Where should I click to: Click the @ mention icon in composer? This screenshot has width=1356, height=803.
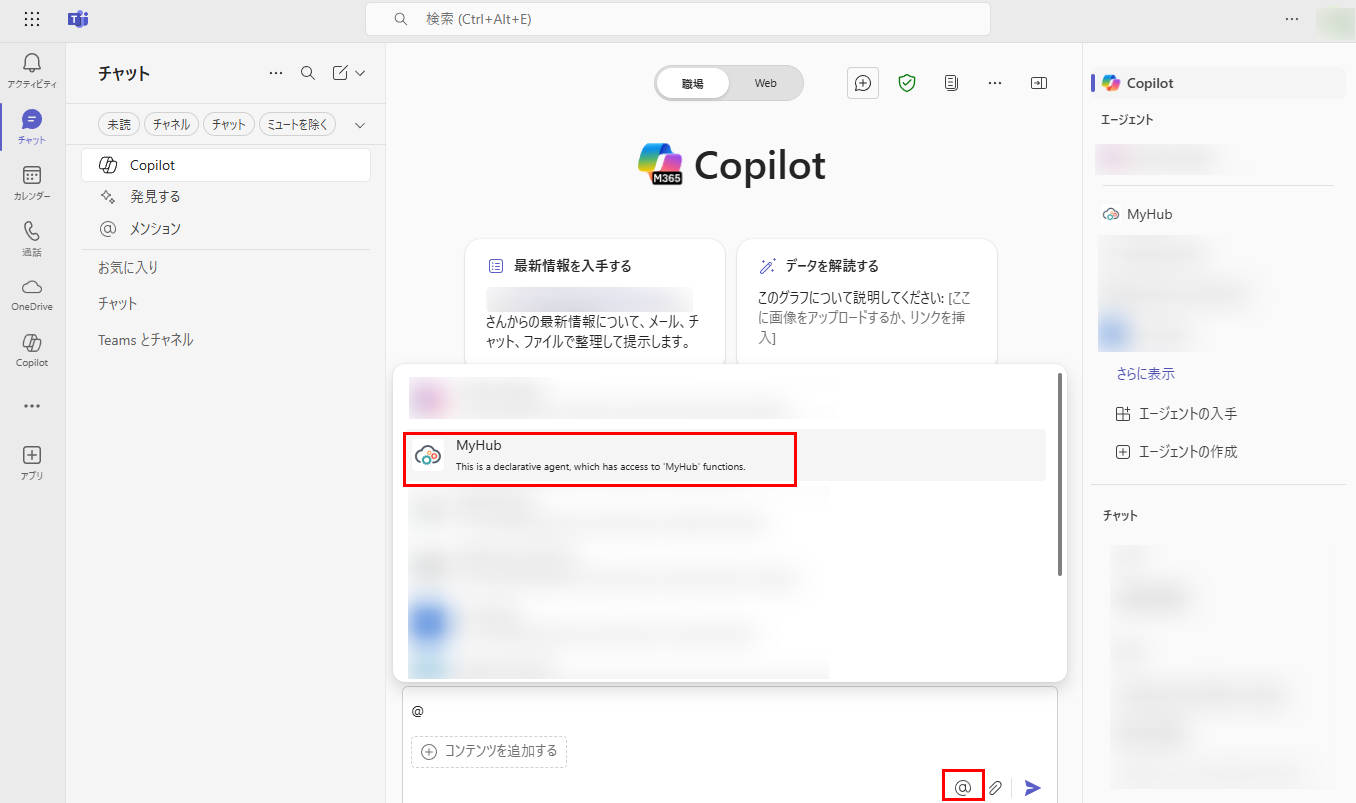(963, 787)
